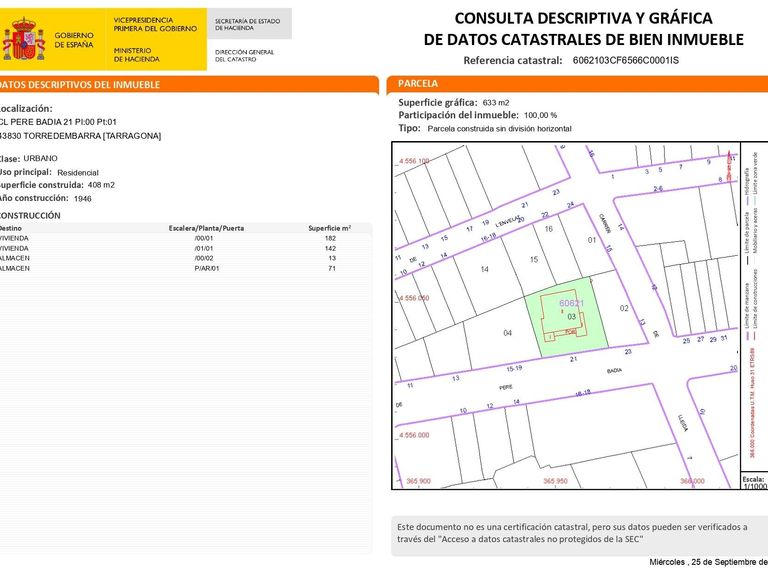The width and height of the screenshot is (768, 576).
Task: Select the '/00/01' cell in construction table
Action: pyautogui.click(x=204, y=239)
